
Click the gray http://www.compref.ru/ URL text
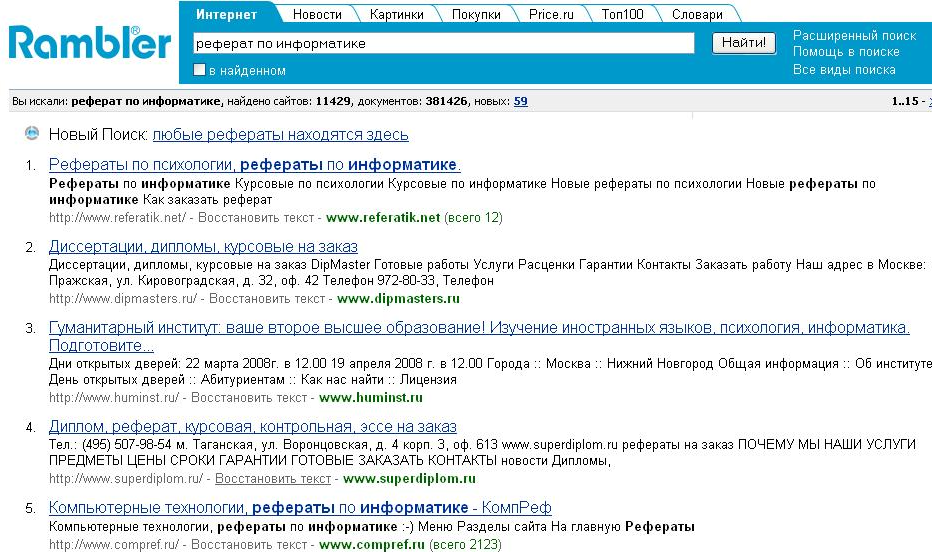point(114,544)
